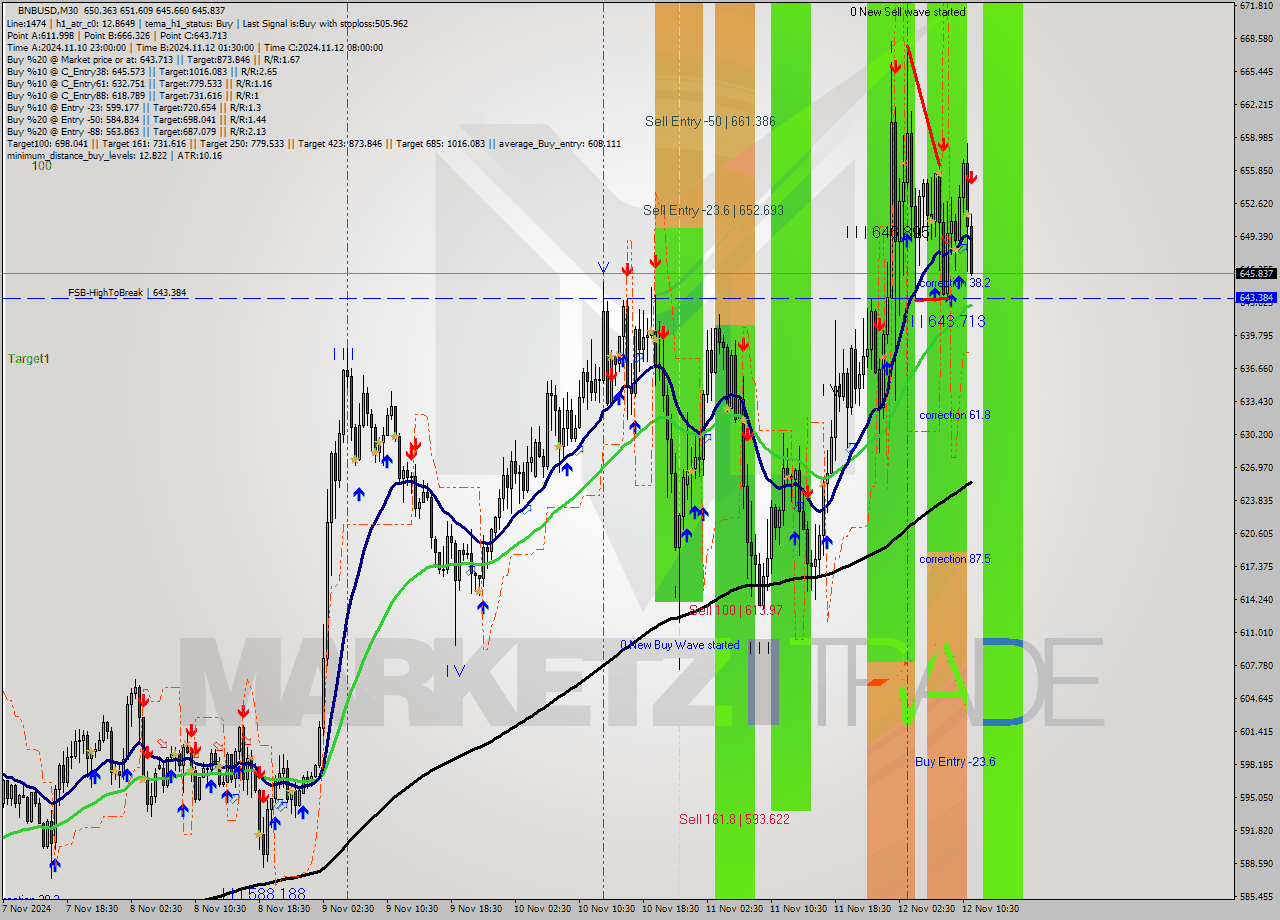Select 652.620 on the price axis
1280x920 pixels.
(1256, 204)
